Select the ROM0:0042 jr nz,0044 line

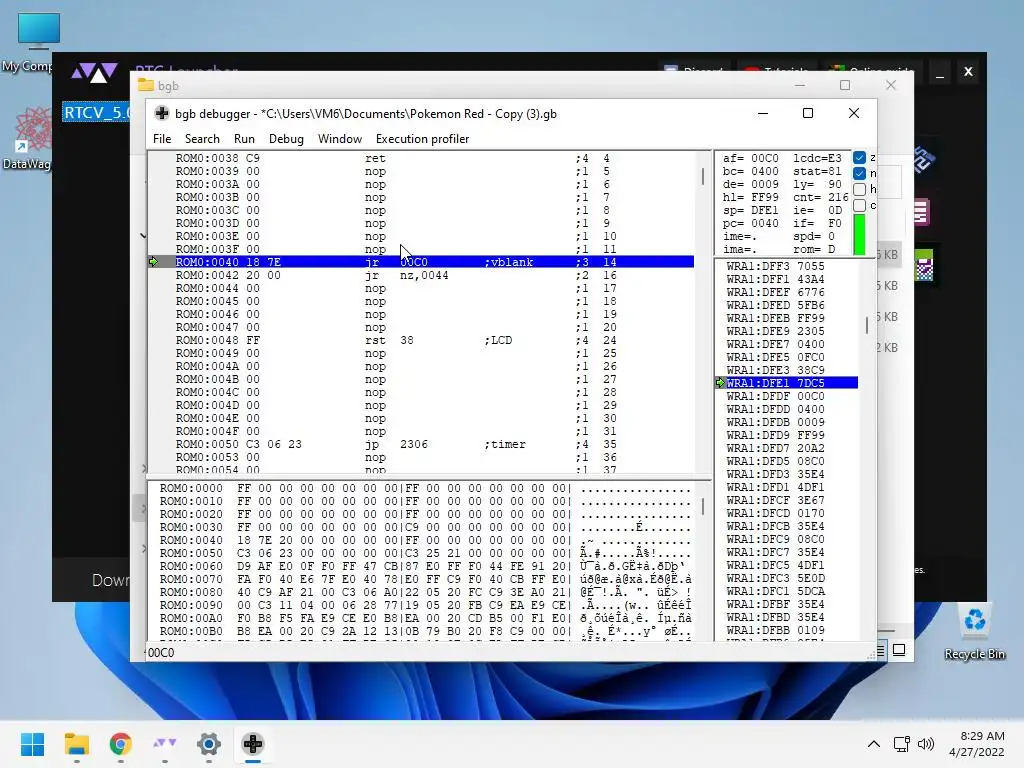[x=421, y=275]
